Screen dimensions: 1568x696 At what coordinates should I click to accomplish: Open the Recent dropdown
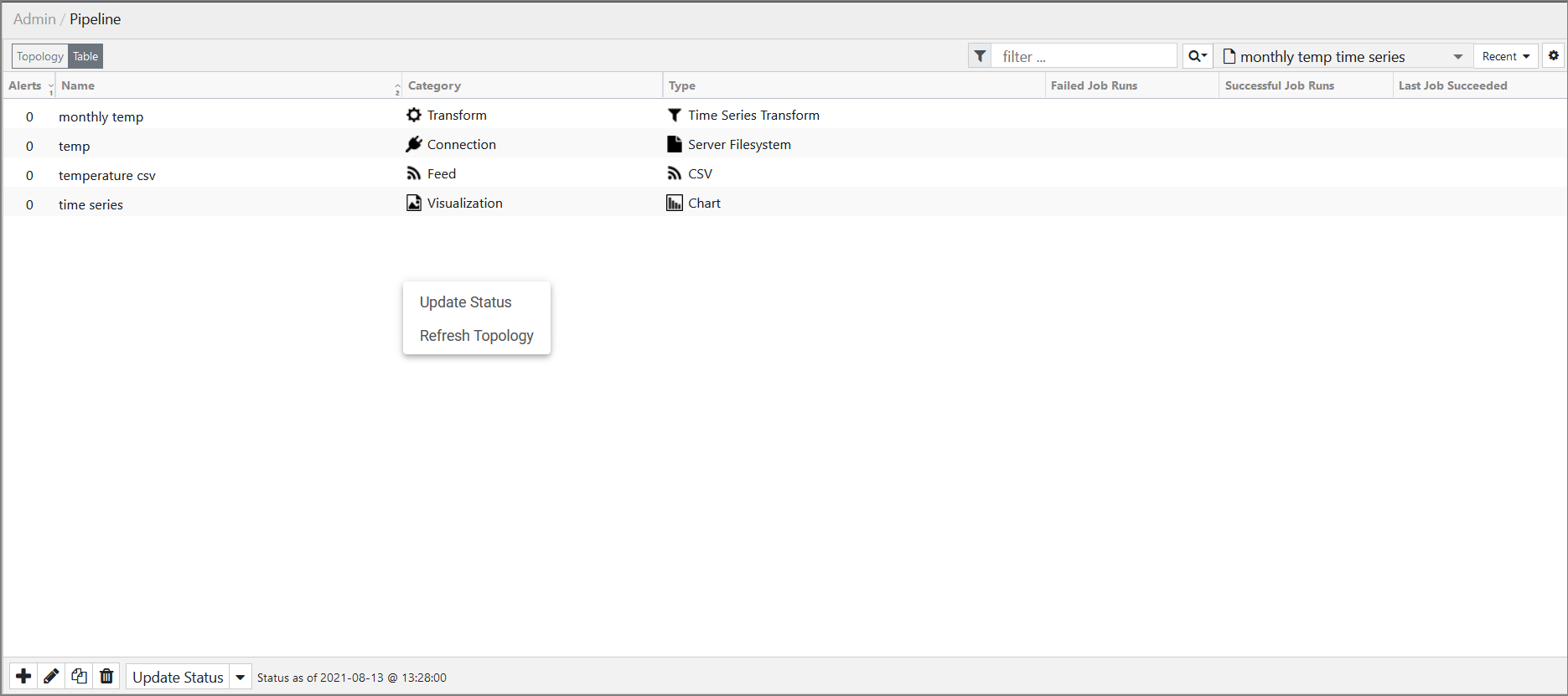coord(1506,56)
